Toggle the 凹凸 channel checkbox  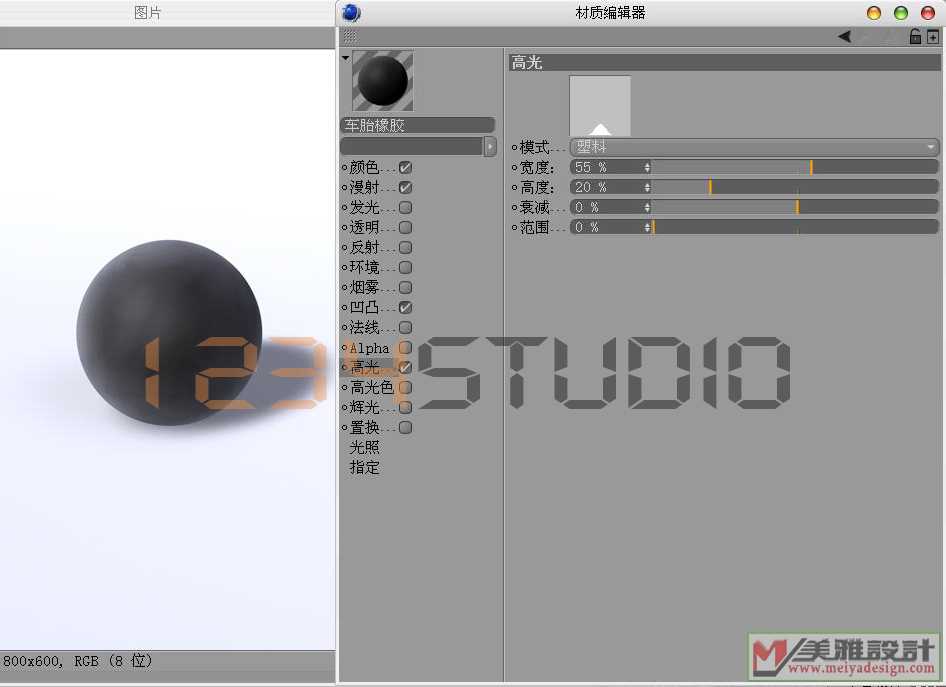(x=405, y=308)
